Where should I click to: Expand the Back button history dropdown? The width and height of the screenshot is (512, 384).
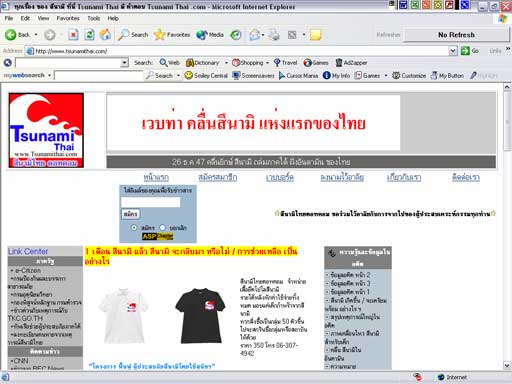pos(36,35)
